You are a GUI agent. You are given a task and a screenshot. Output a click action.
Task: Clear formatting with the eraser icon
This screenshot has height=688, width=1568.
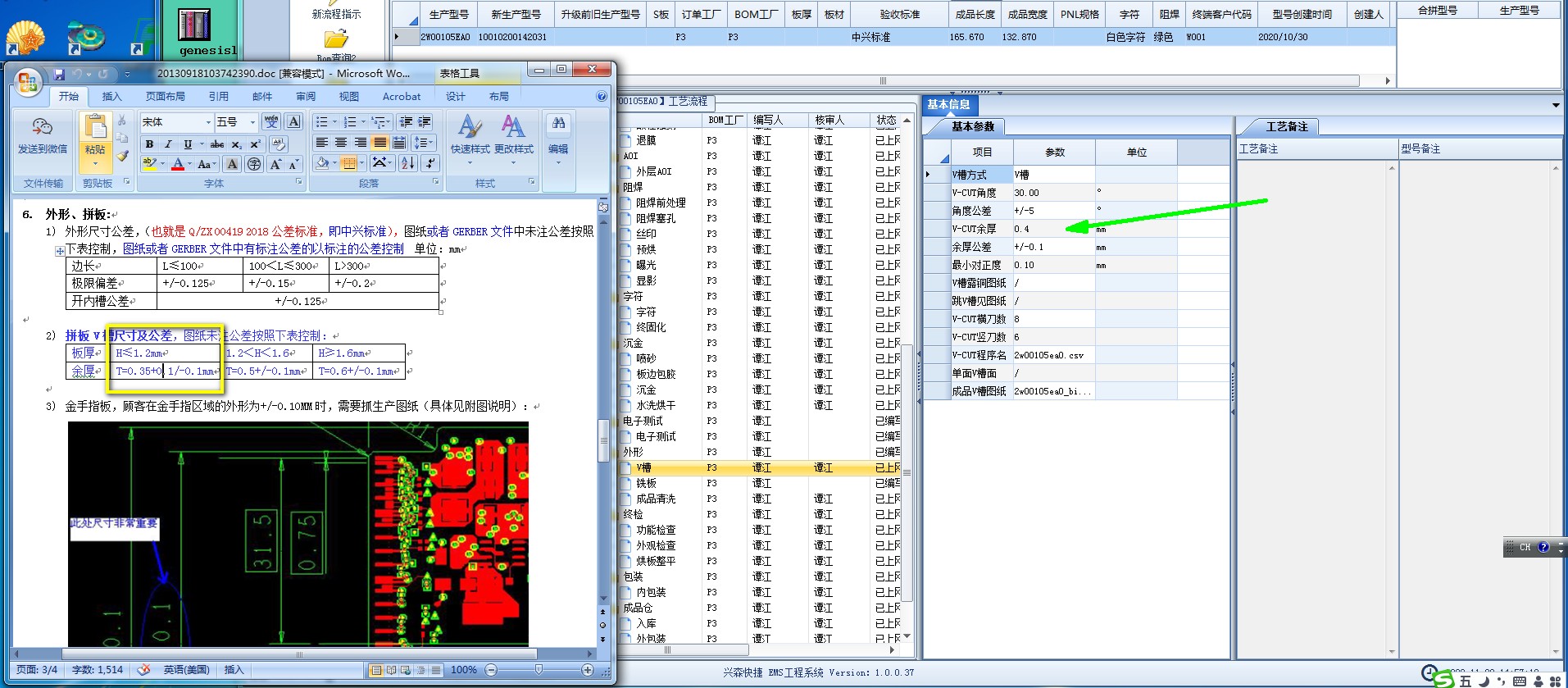pyautogui.click(x=279, y=144)
